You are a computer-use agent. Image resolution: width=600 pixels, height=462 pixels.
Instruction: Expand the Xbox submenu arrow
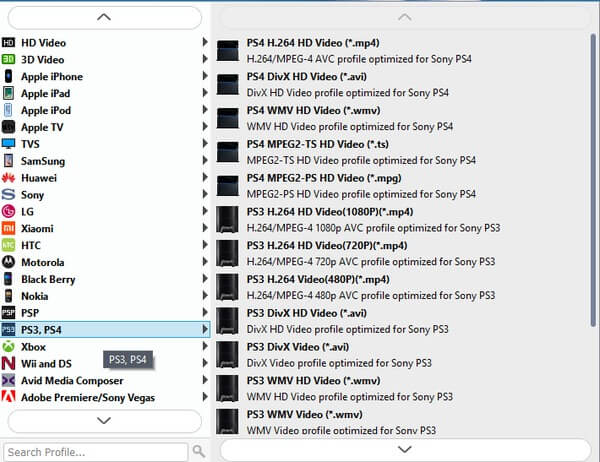coord(205,346)
